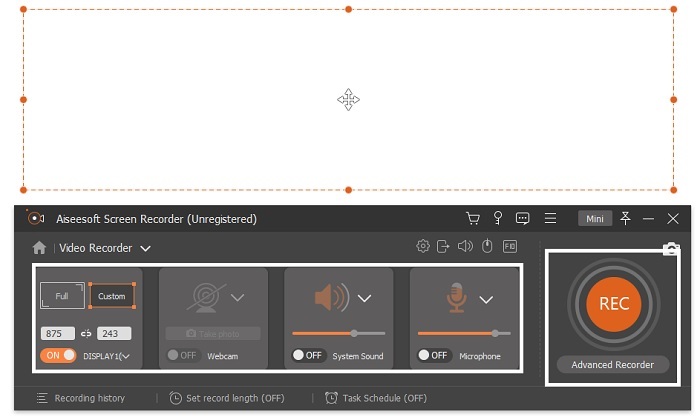The width and height of the screenshot is (700, 417).
Task: Open the feedback chat bubble icon
Action: pyautogui.click(x=522, y=218)
